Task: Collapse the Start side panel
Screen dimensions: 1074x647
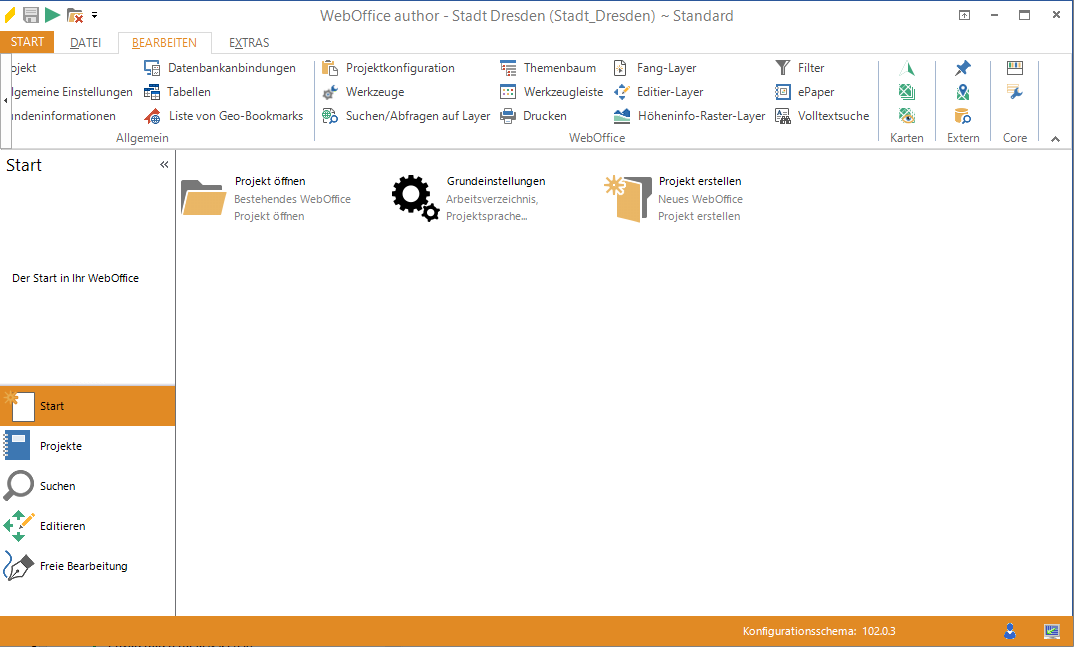Action: tap(164, 165)
